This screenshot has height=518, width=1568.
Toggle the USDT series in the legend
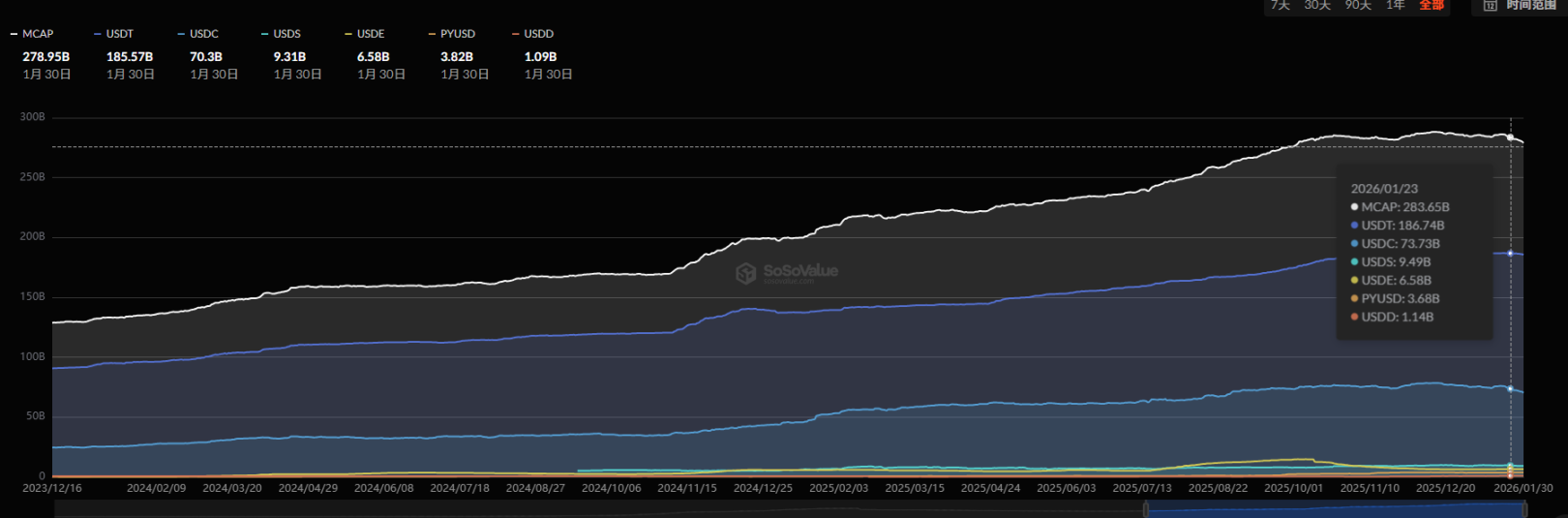(x=120, y=34)
